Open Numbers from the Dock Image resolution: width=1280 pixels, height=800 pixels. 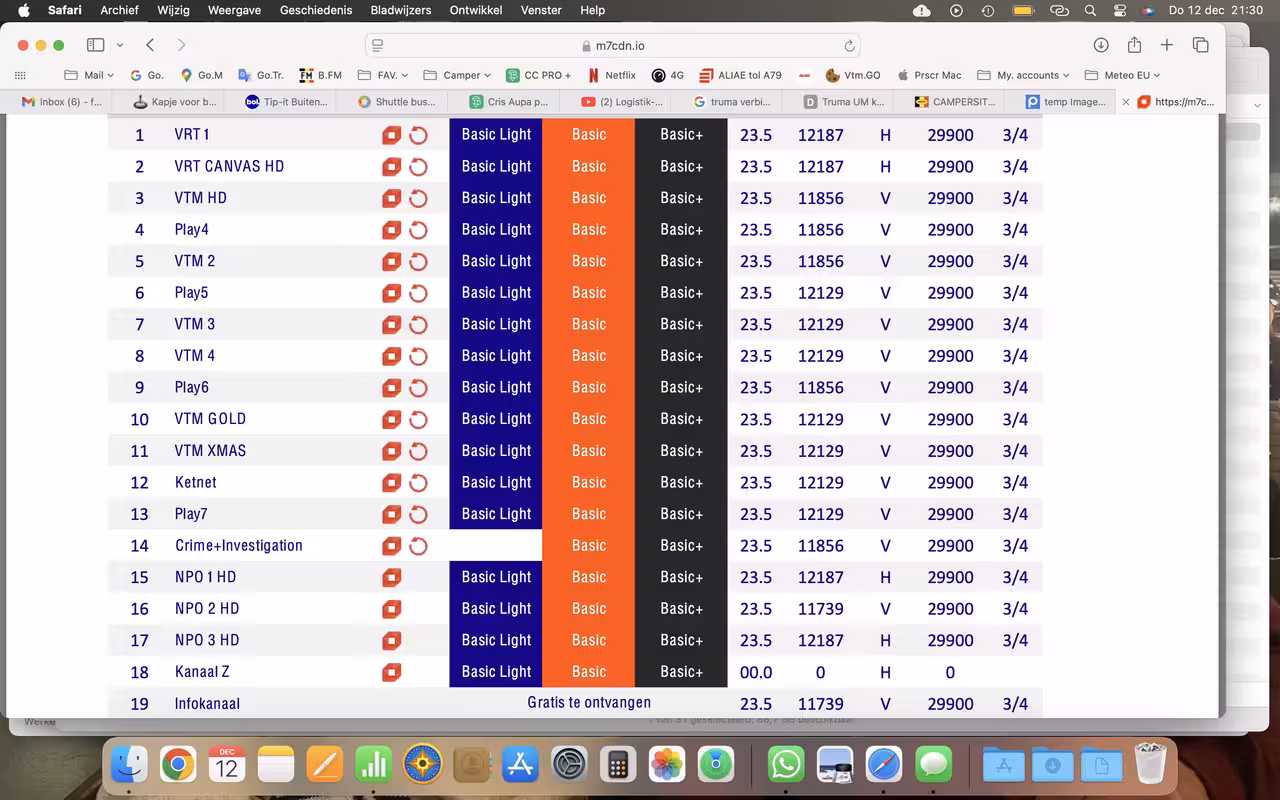pos(373,766)
